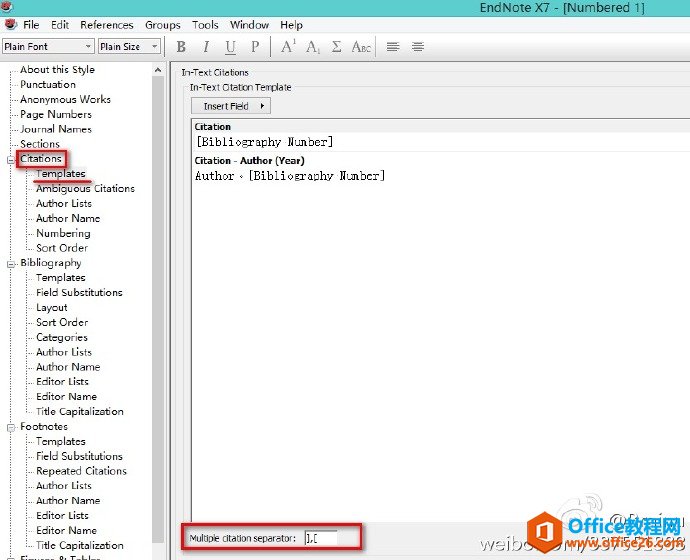This screenshot has height=560, width=690.
Task: Select Sort Order under Bibliography
Action: click(x=62, y=322)
